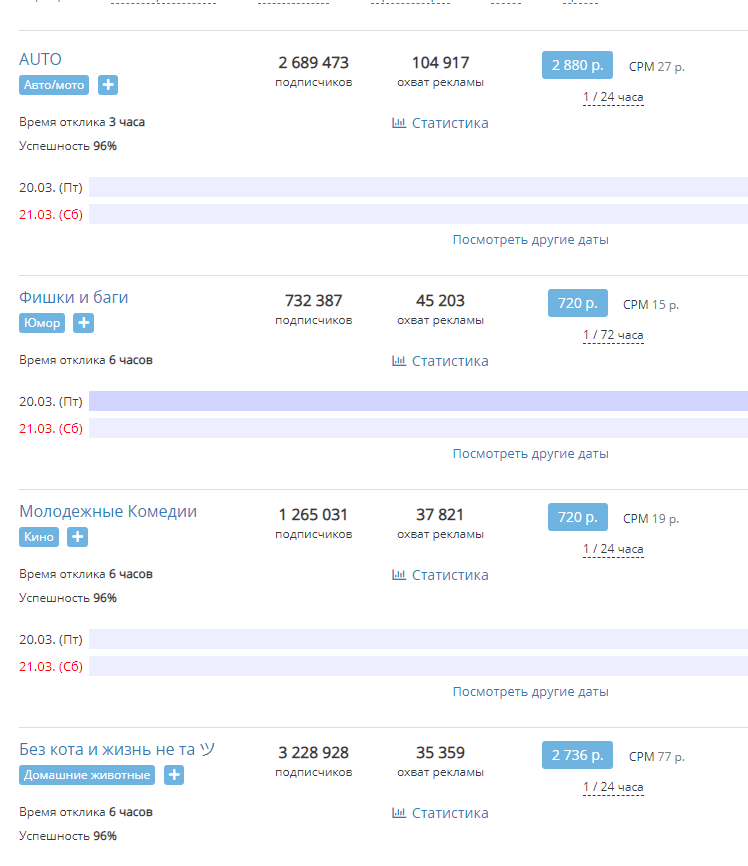Click plus icon next to Авто/мото tag
The height and width of the screenshot is (866, 748).
click(108, 85)
